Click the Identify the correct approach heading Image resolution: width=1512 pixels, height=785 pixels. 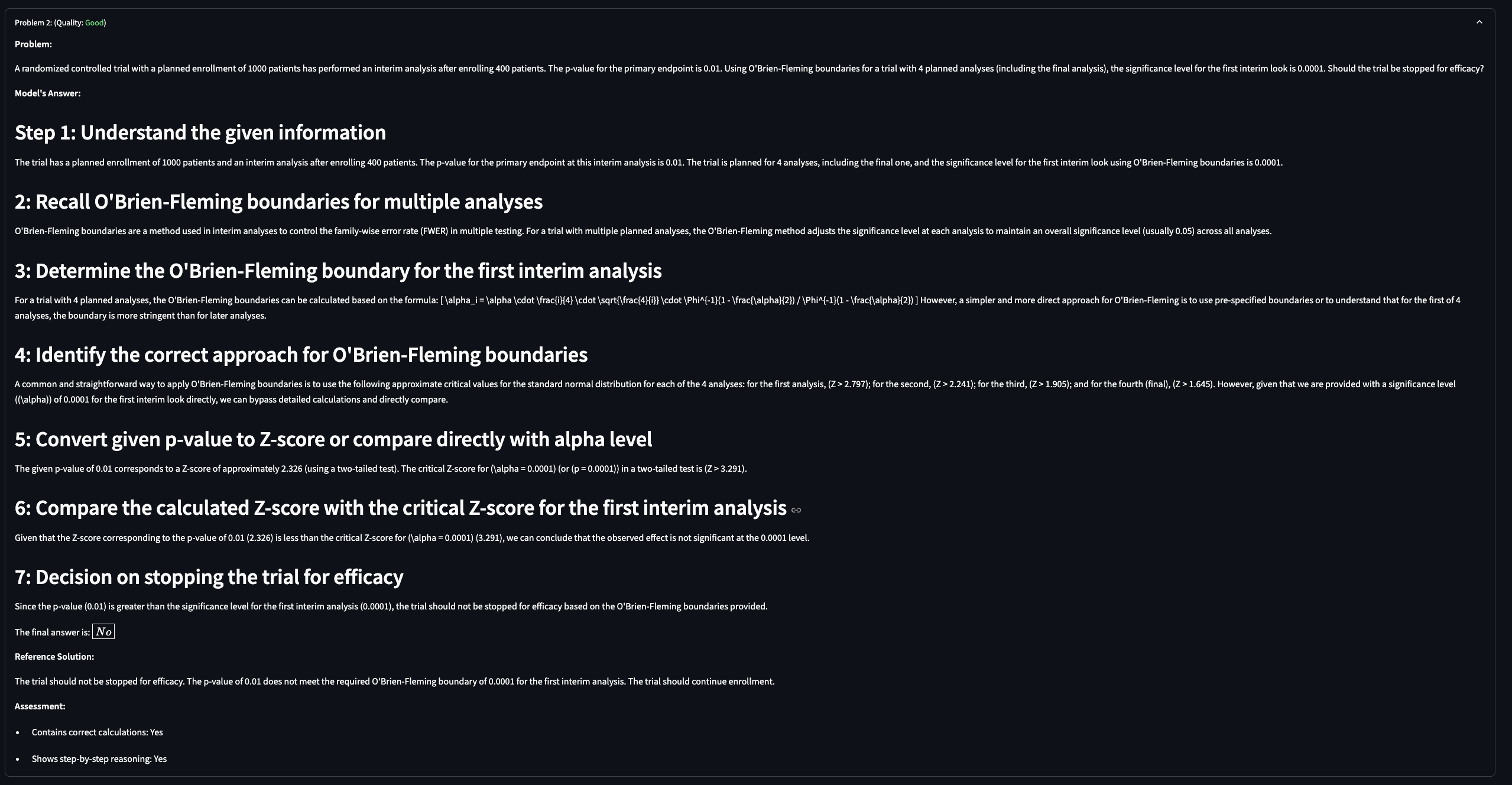301,355
